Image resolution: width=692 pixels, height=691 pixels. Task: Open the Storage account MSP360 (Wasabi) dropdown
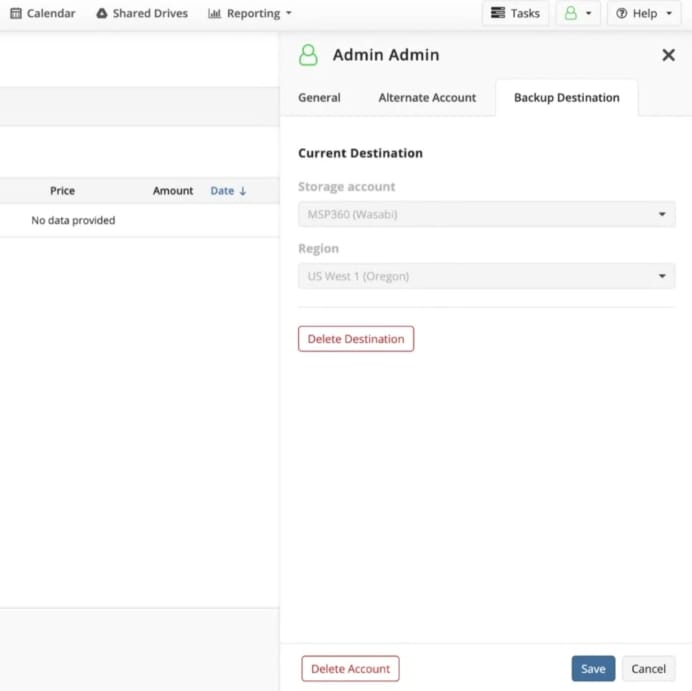(486, 214)
